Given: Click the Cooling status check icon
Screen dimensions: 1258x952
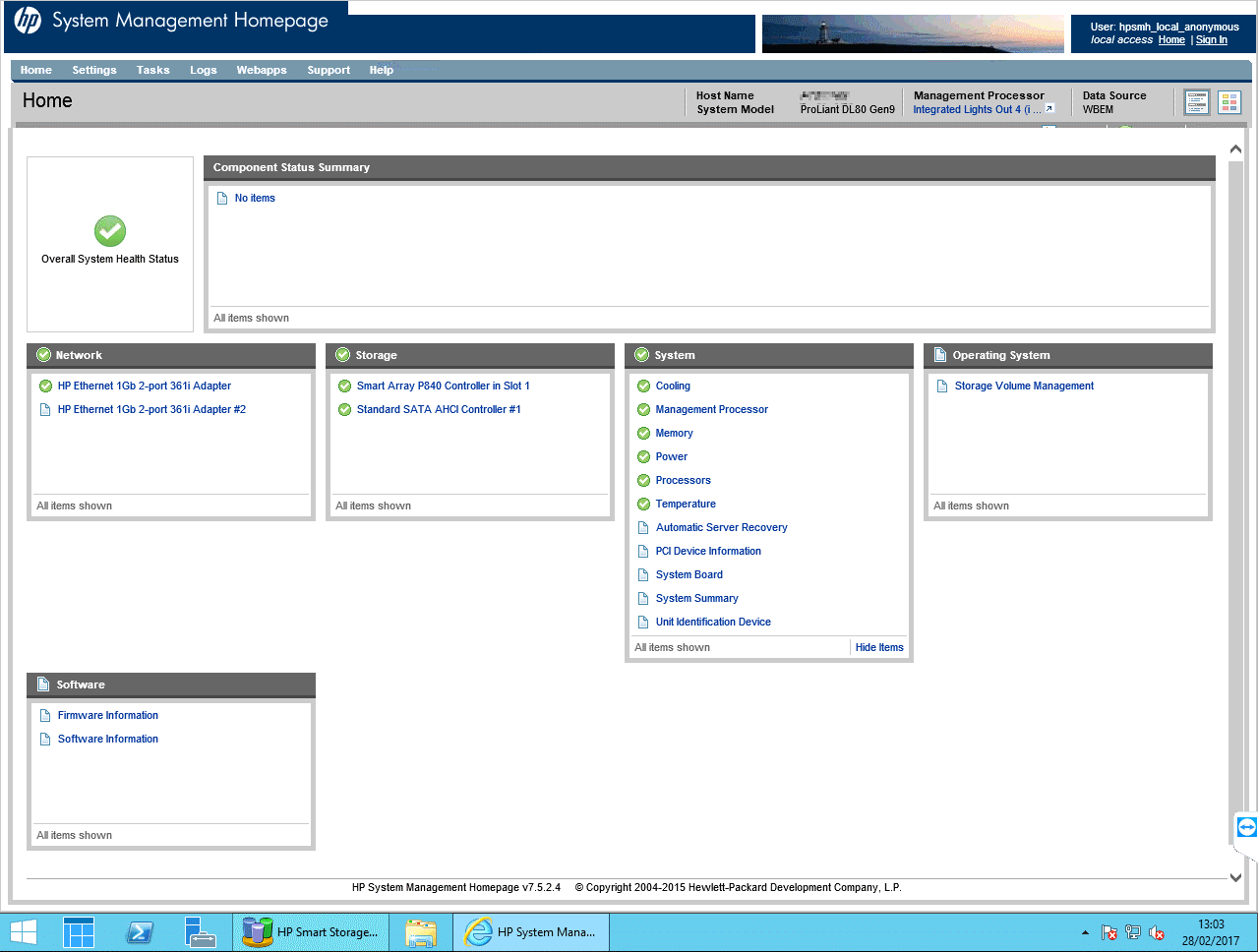Looking at the screenshot, I should [x=643, y=387].
